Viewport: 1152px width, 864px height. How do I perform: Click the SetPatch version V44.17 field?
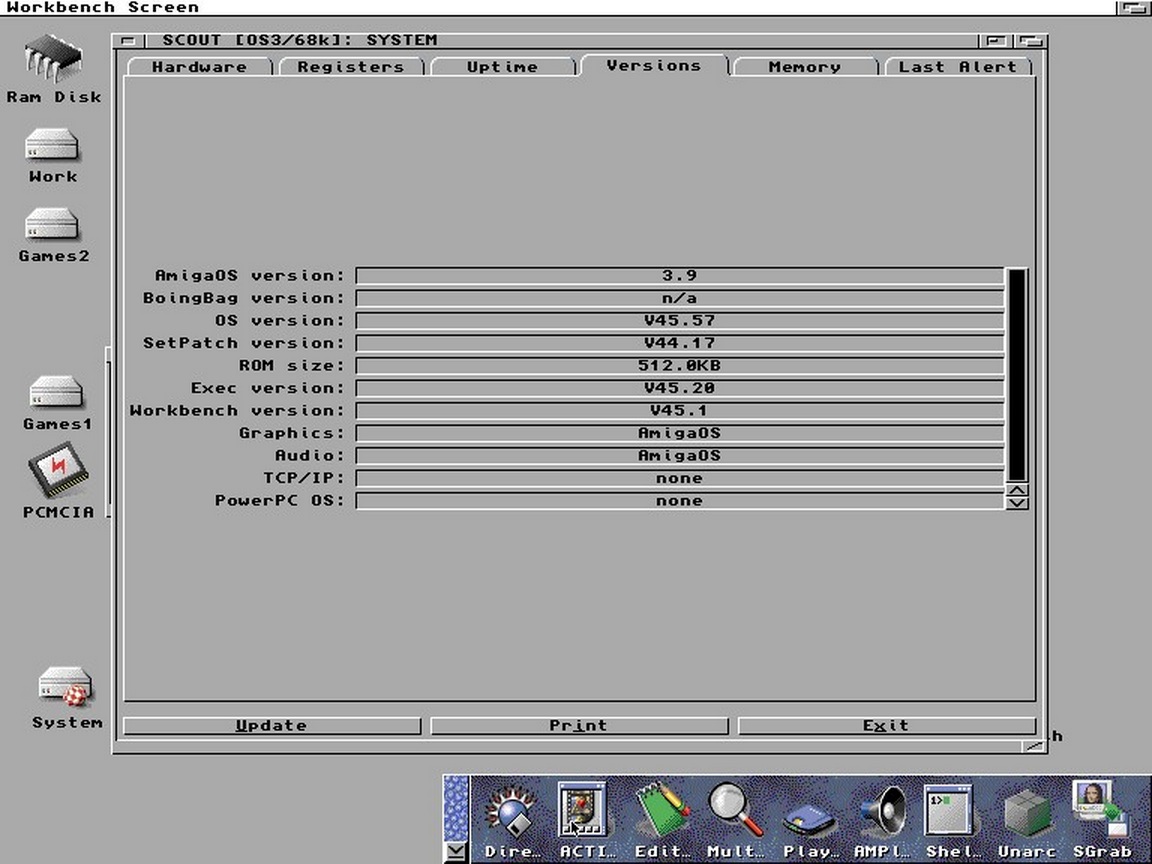680,343
